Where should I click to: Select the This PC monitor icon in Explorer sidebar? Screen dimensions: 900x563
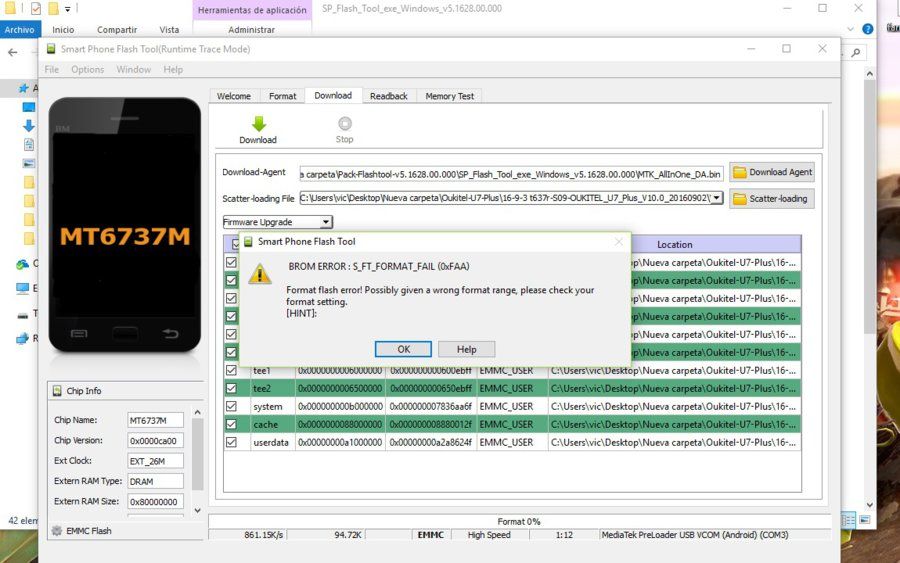pyautogui.click(x=22, y=288)
